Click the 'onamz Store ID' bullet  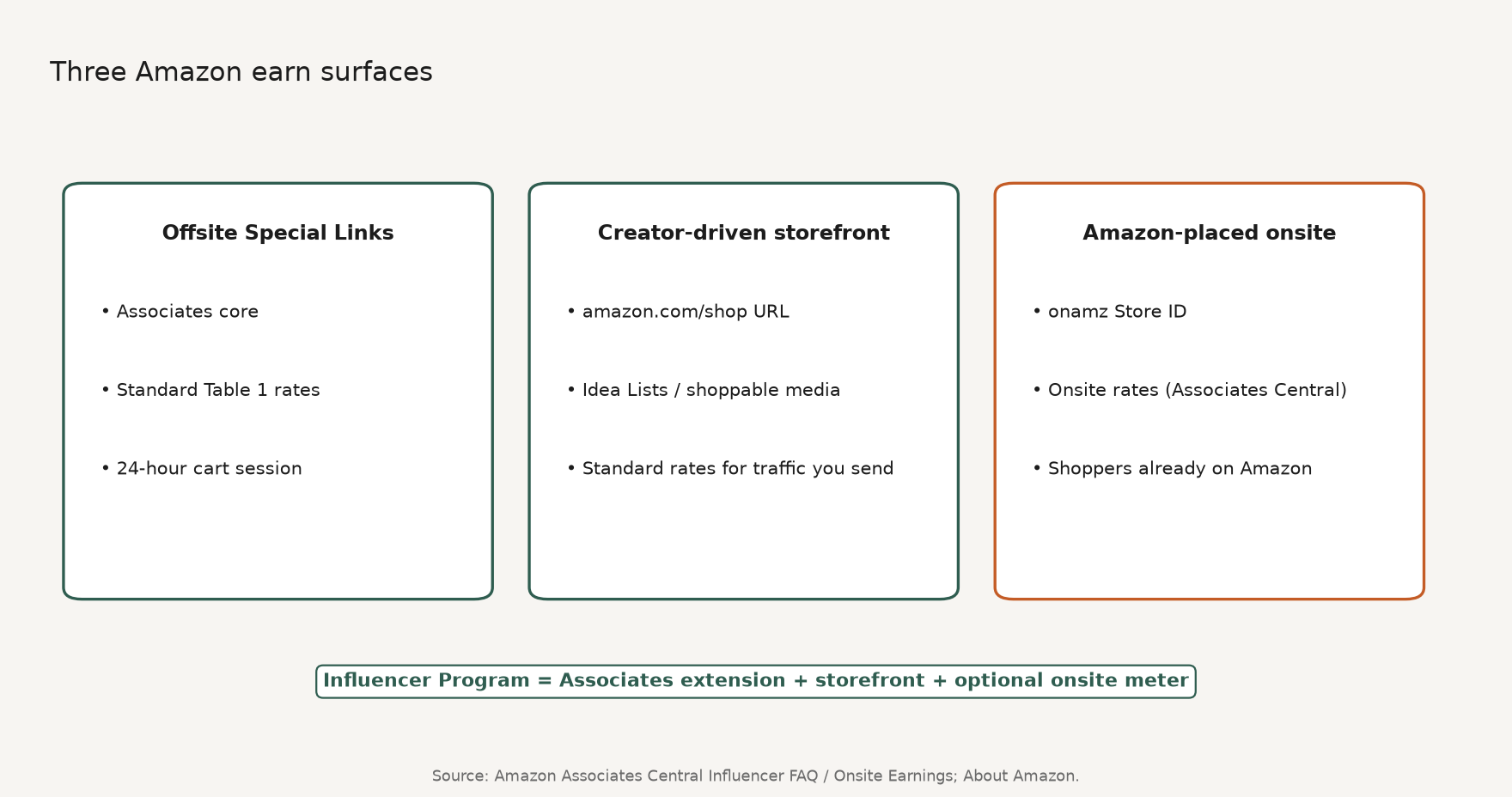click(1109, 312)
